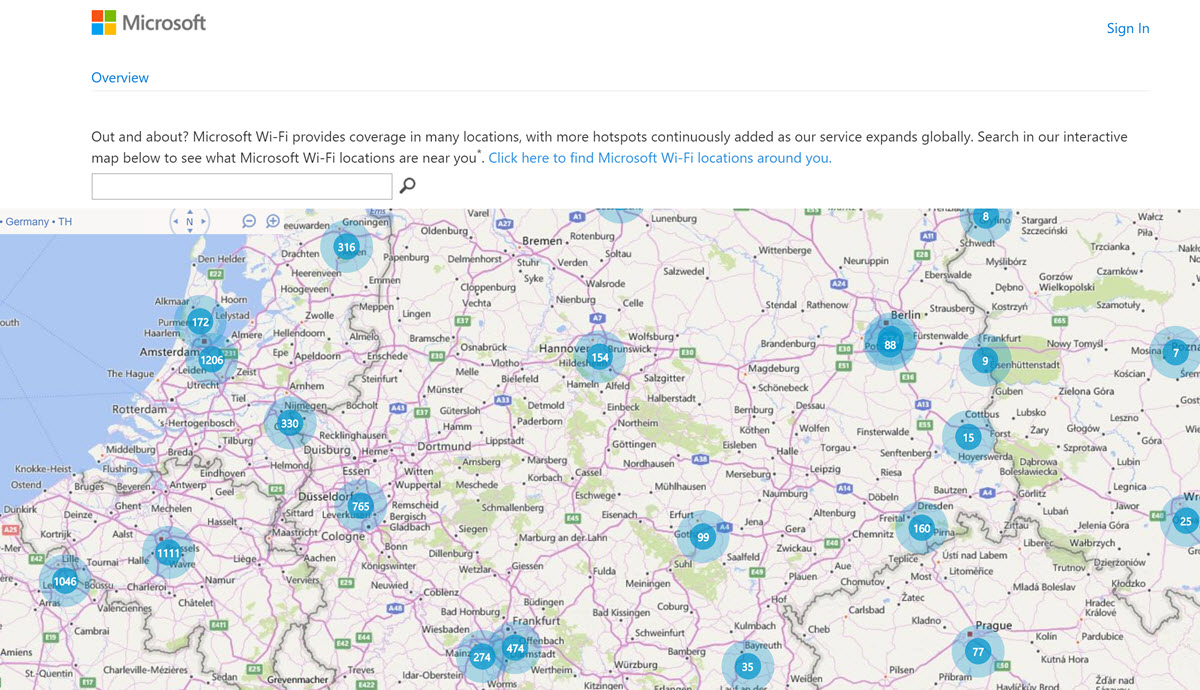Click the Microsoft logo
1200x690 pixels.
pos(148,22)
